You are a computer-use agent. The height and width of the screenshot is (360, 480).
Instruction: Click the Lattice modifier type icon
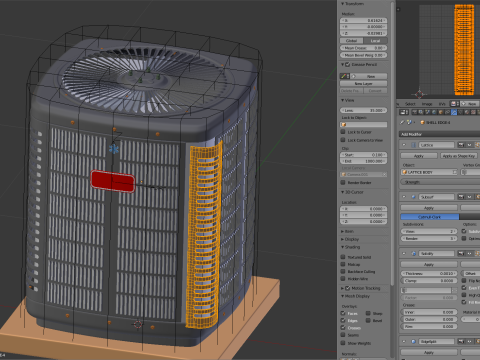tap(414, 145)
